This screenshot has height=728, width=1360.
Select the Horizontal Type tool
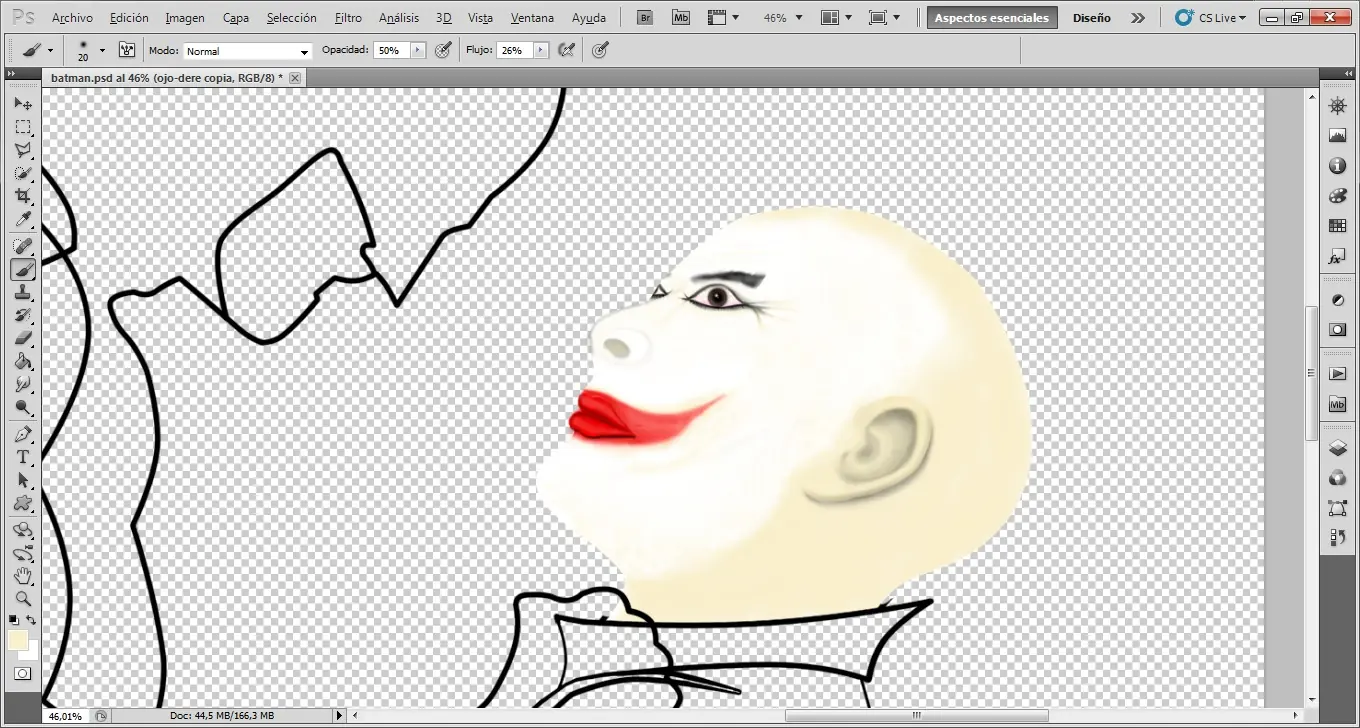click(x=23, y=457)
